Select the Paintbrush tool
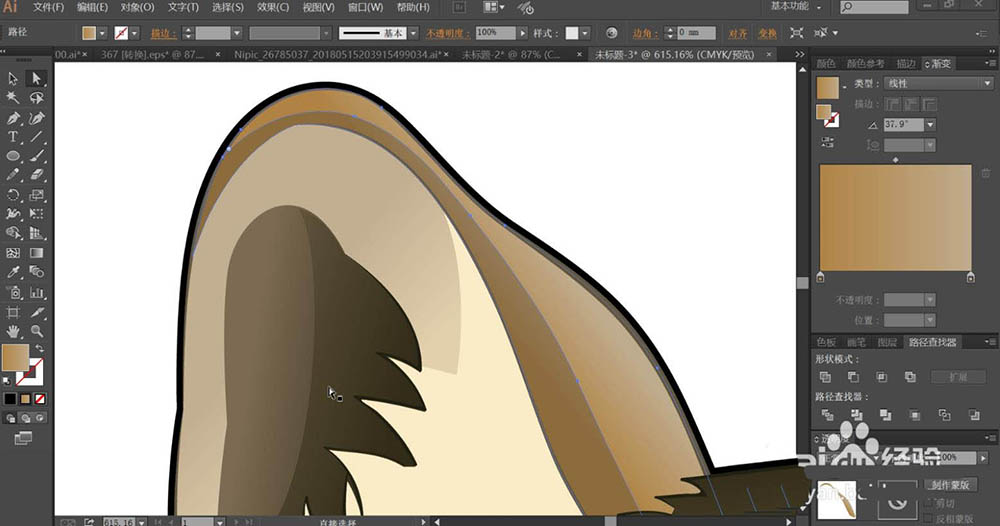This screenshot has height=526, width=1000. point(36,156)
